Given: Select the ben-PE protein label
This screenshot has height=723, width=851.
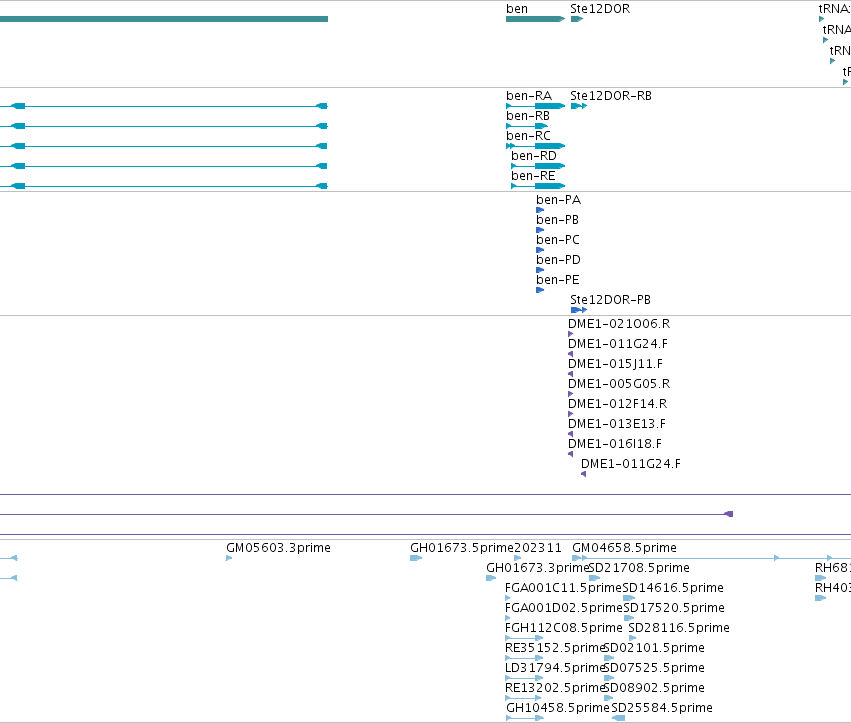Looking at the screenshot, I should [x=558, y=280].
